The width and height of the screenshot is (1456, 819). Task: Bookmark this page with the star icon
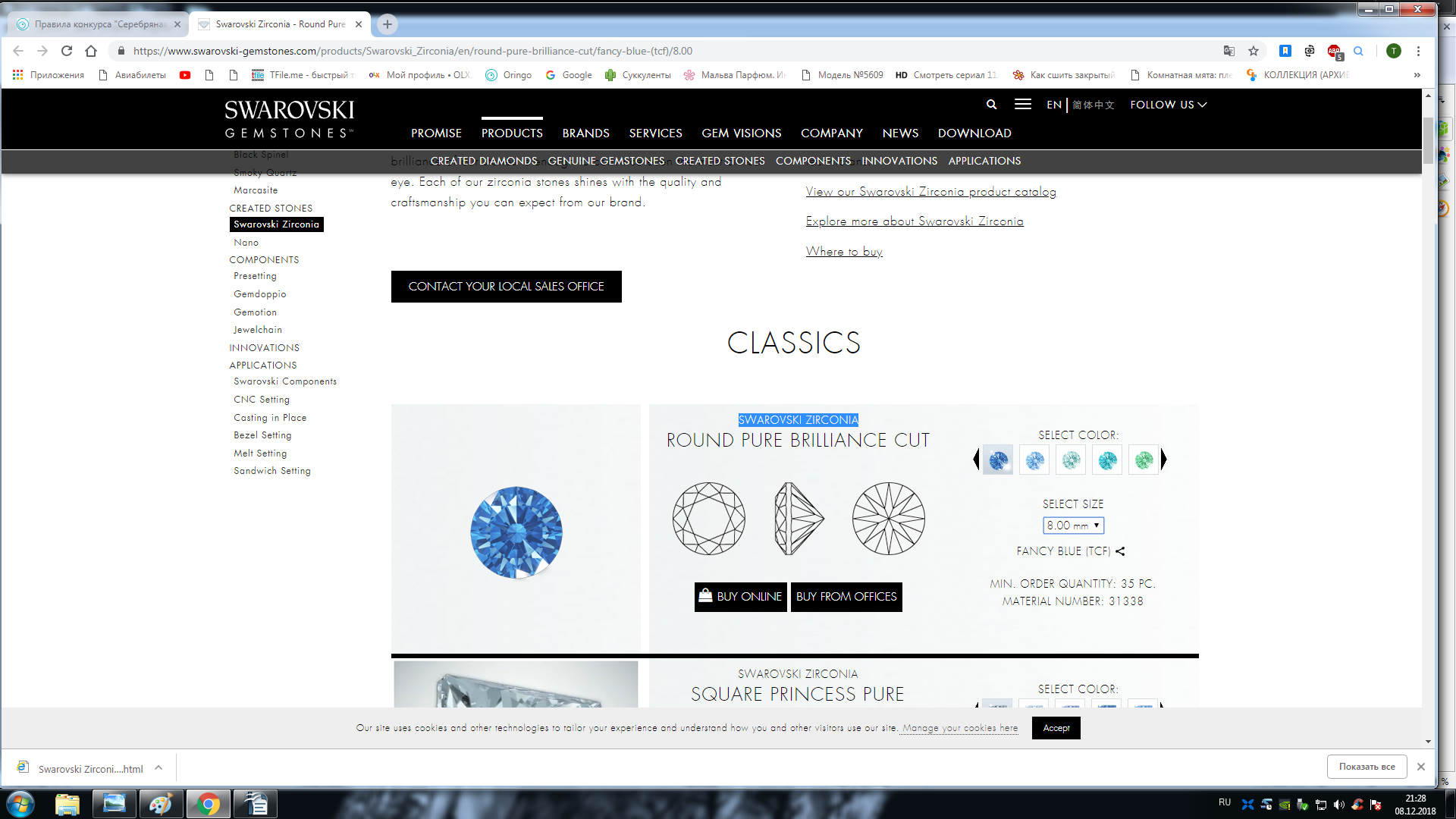1254,51
